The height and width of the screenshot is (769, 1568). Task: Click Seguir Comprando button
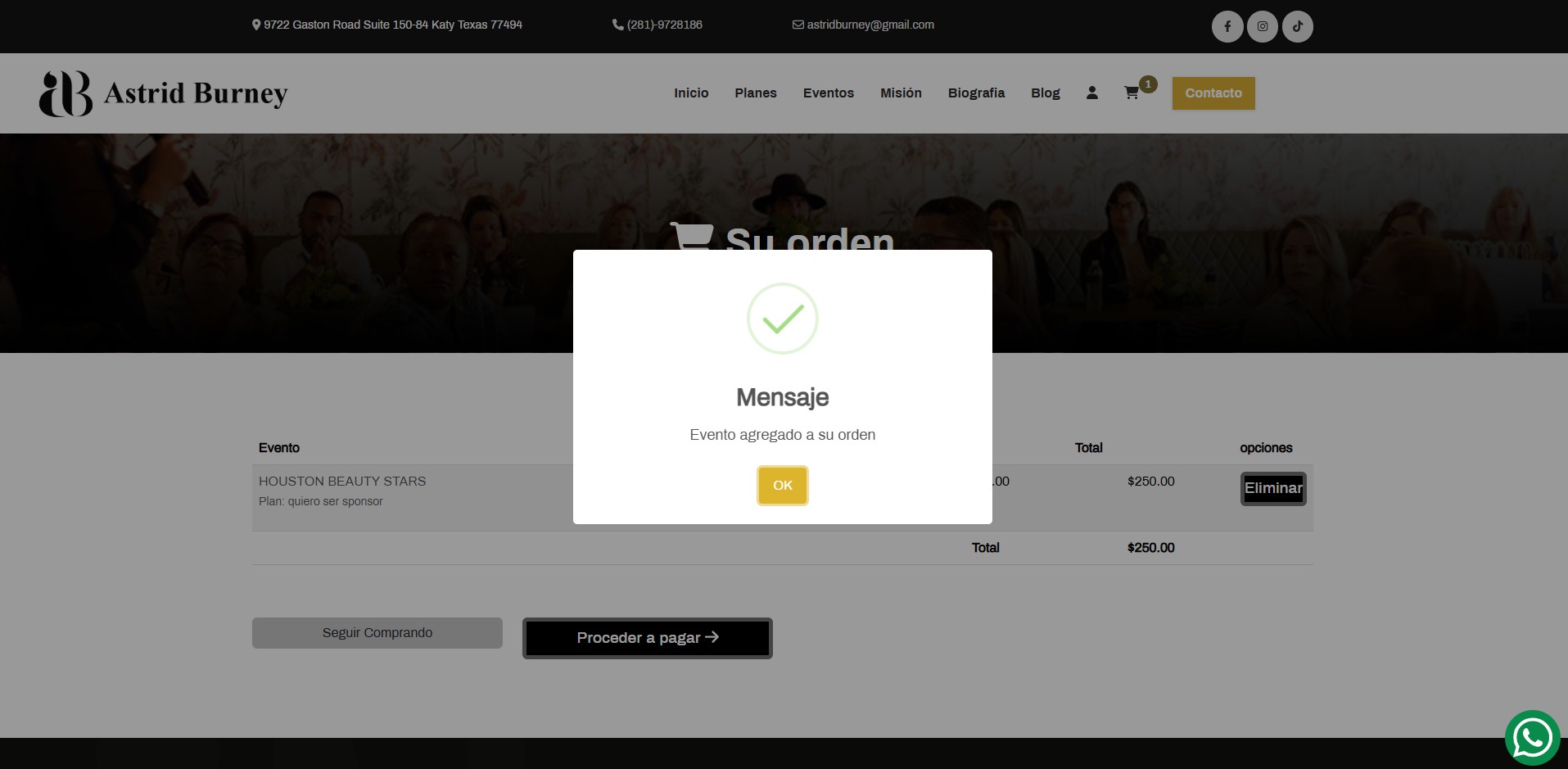[377, 633]
